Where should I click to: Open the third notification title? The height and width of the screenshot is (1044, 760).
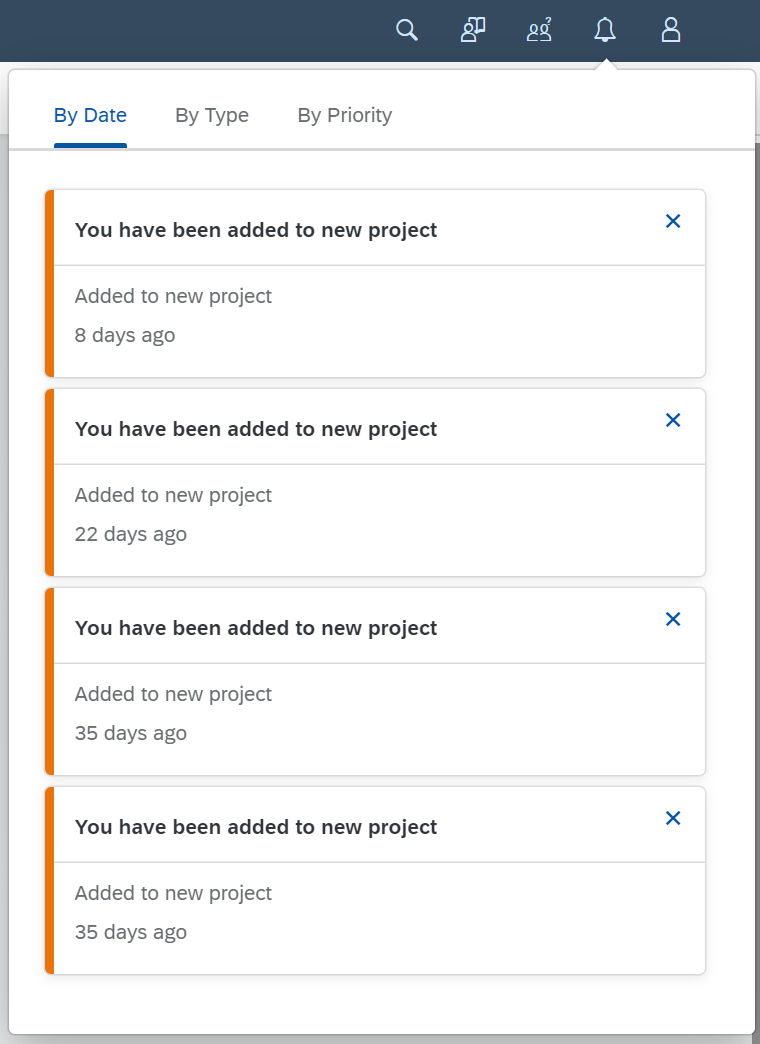coord(256,628)
